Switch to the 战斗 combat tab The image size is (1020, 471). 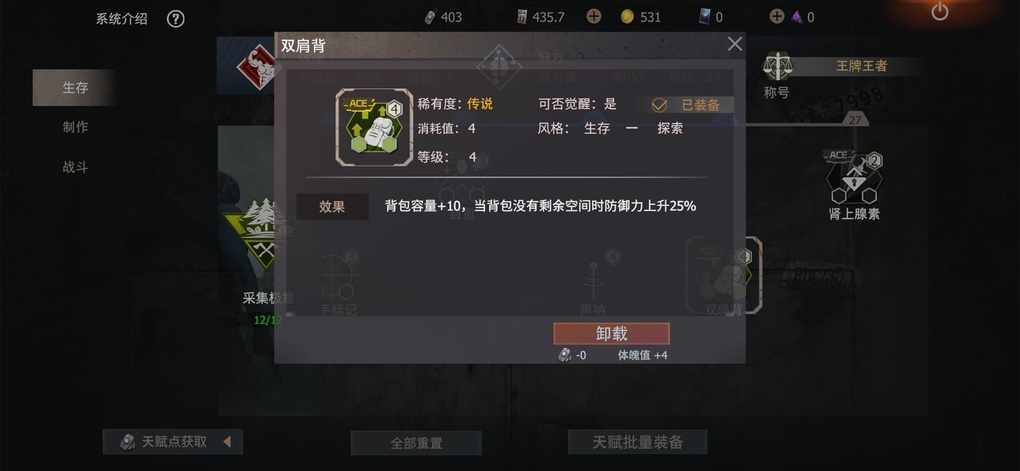click(x=75, y=168)
